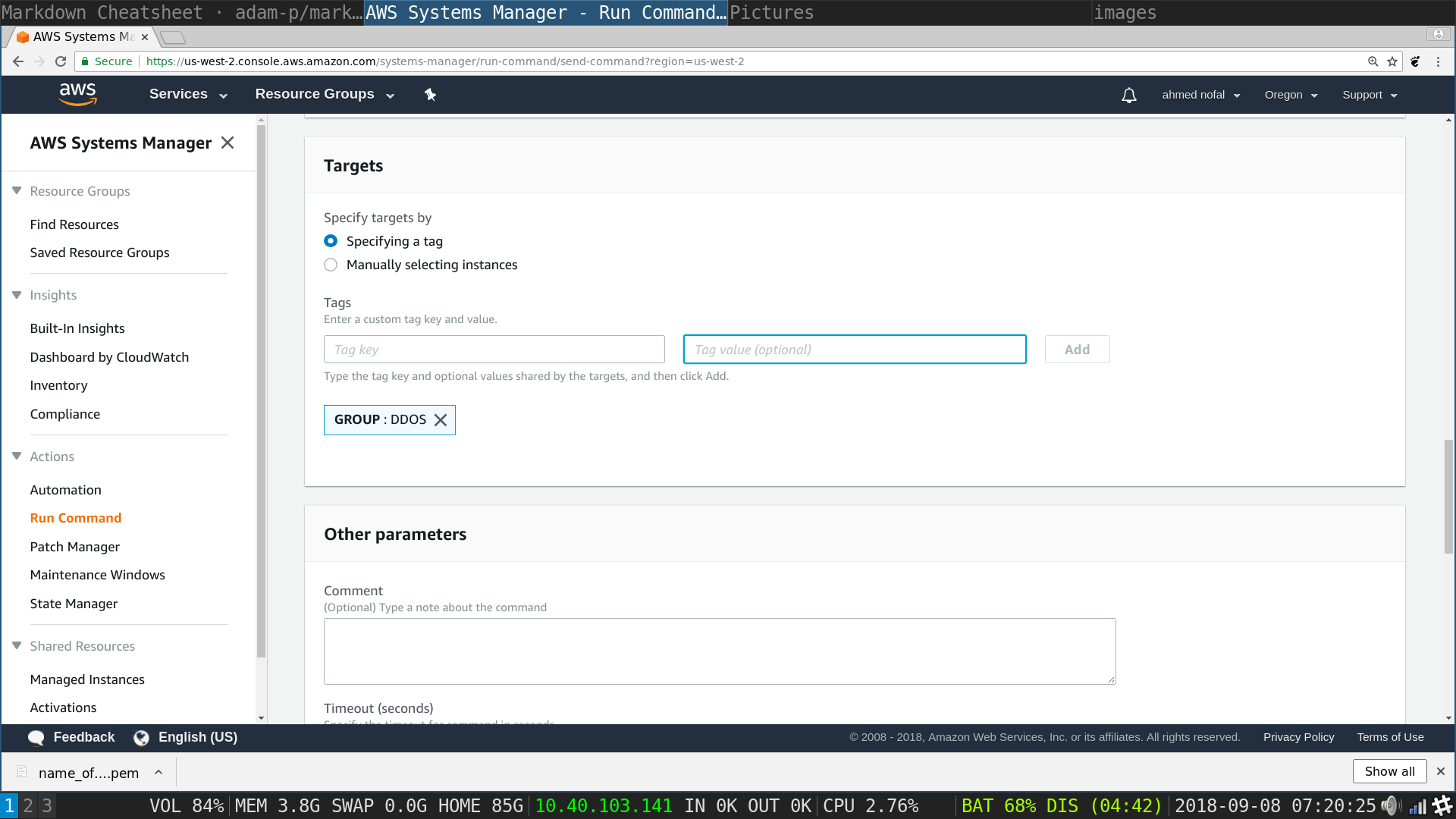Collapse the Actions sidebar section
The height and width of the screenshot is (819, 1456).
click(x=17, y=457)
